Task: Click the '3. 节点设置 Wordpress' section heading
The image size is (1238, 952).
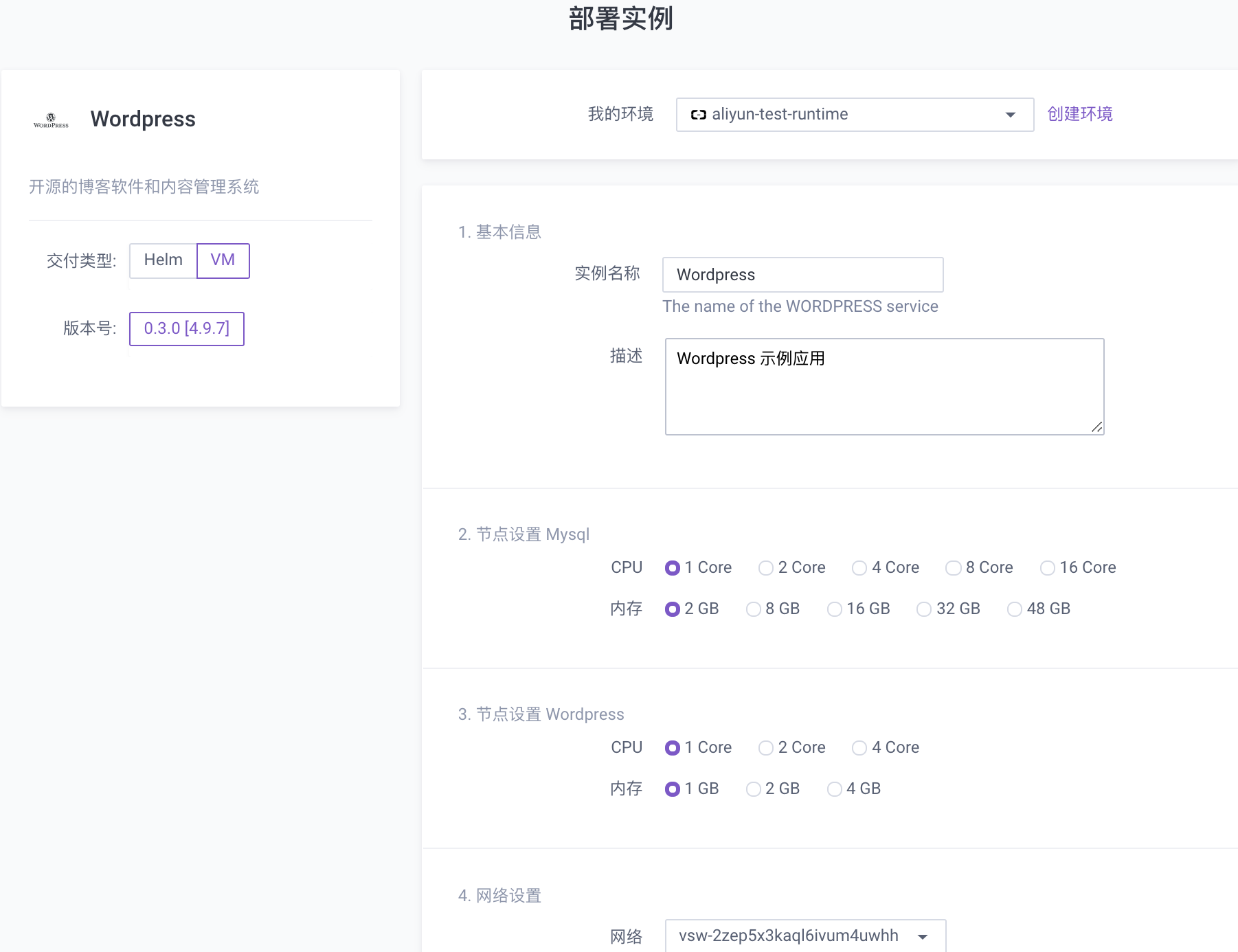Action: tap(541, 714)
